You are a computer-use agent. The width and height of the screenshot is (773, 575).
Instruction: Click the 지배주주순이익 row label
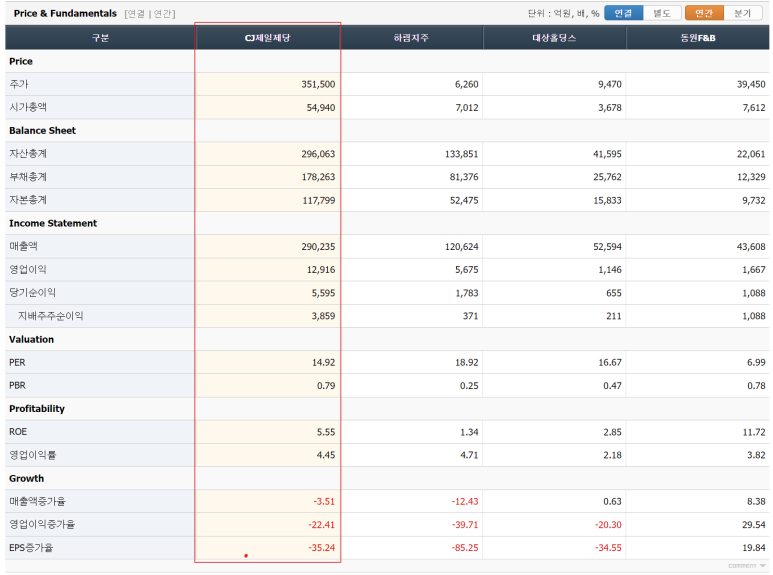51,316
